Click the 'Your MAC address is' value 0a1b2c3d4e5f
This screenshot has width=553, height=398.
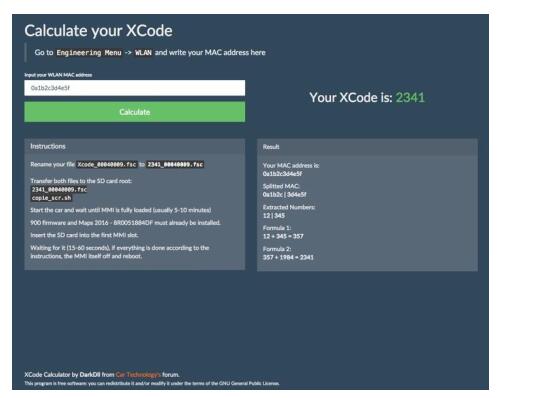point(282,174)
